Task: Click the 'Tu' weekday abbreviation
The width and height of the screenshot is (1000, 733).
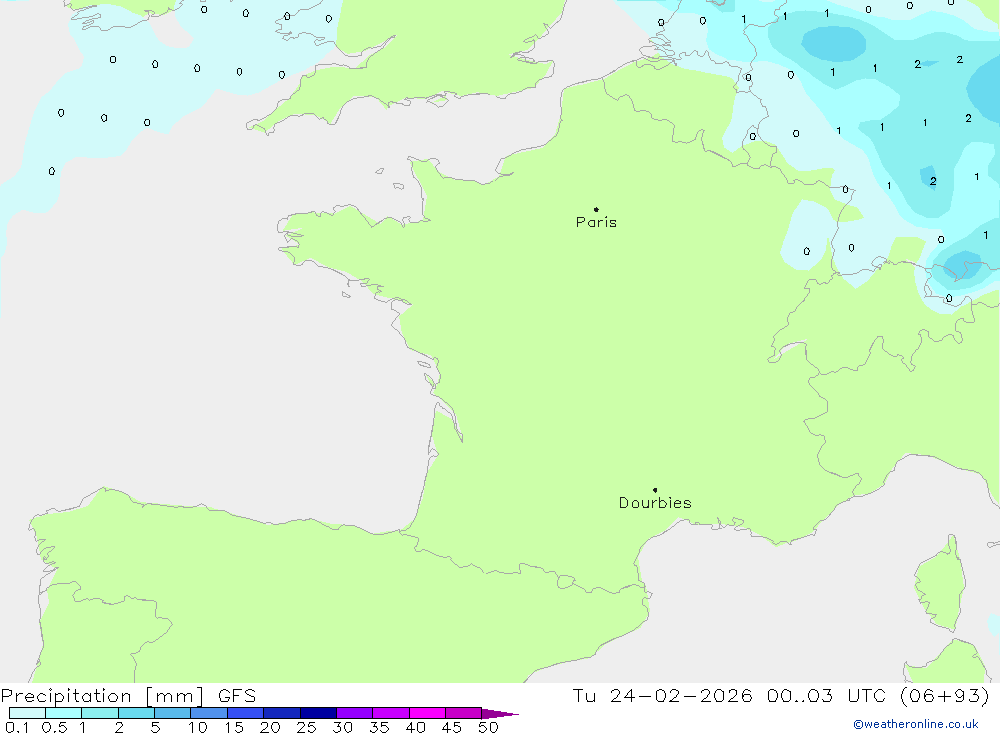Action: 584,695
